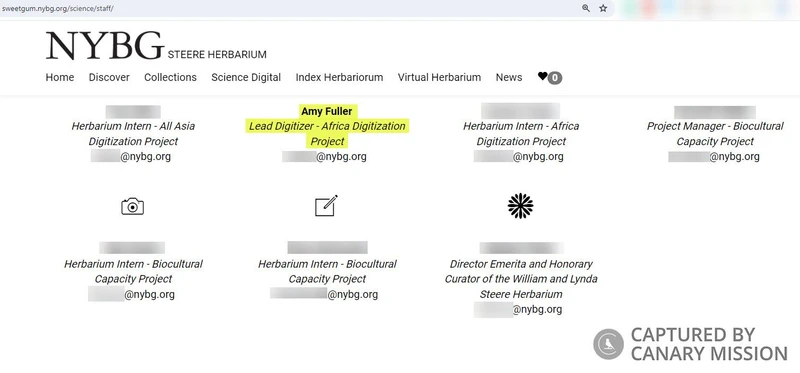Viewport: 800px width, 373px height.
Task: Click the Director Emerita's email address
Action: (x=518, y=310)
